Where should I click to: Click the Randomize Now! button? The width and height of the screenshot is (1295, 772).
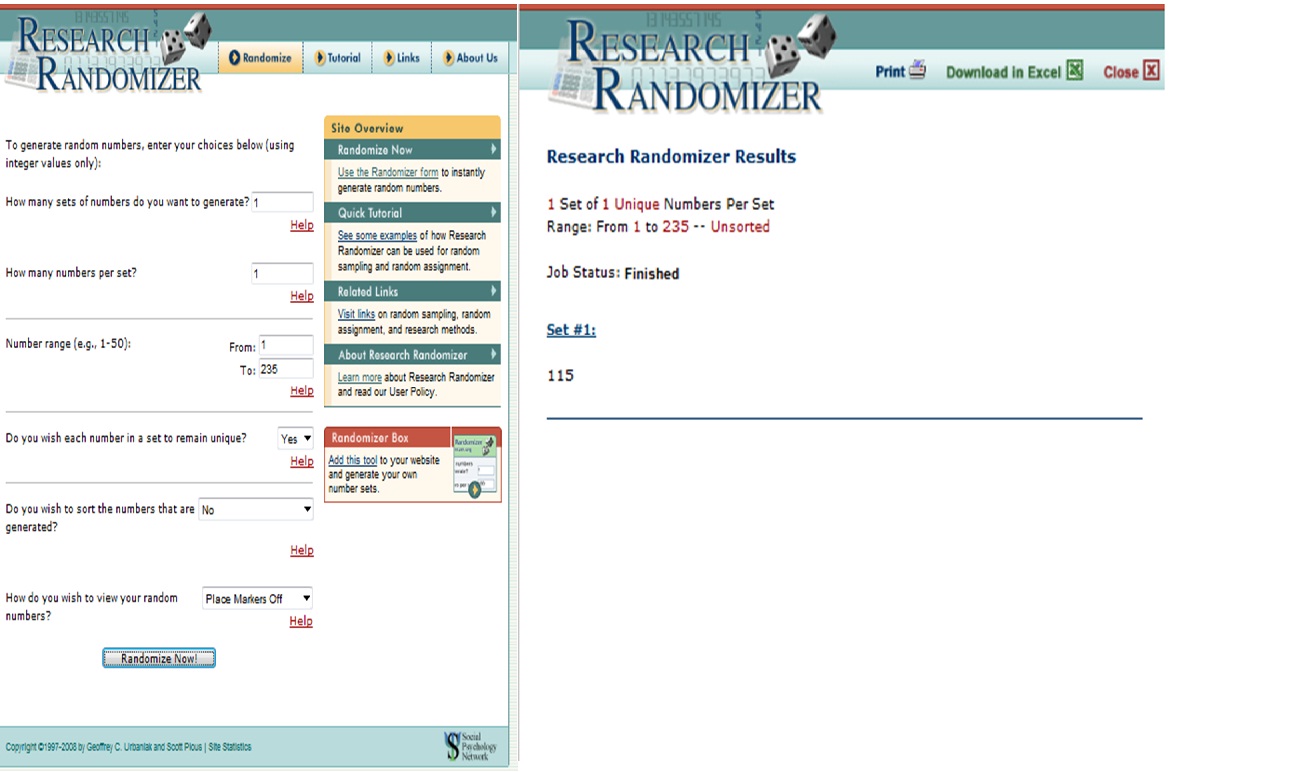pos(159,658)
